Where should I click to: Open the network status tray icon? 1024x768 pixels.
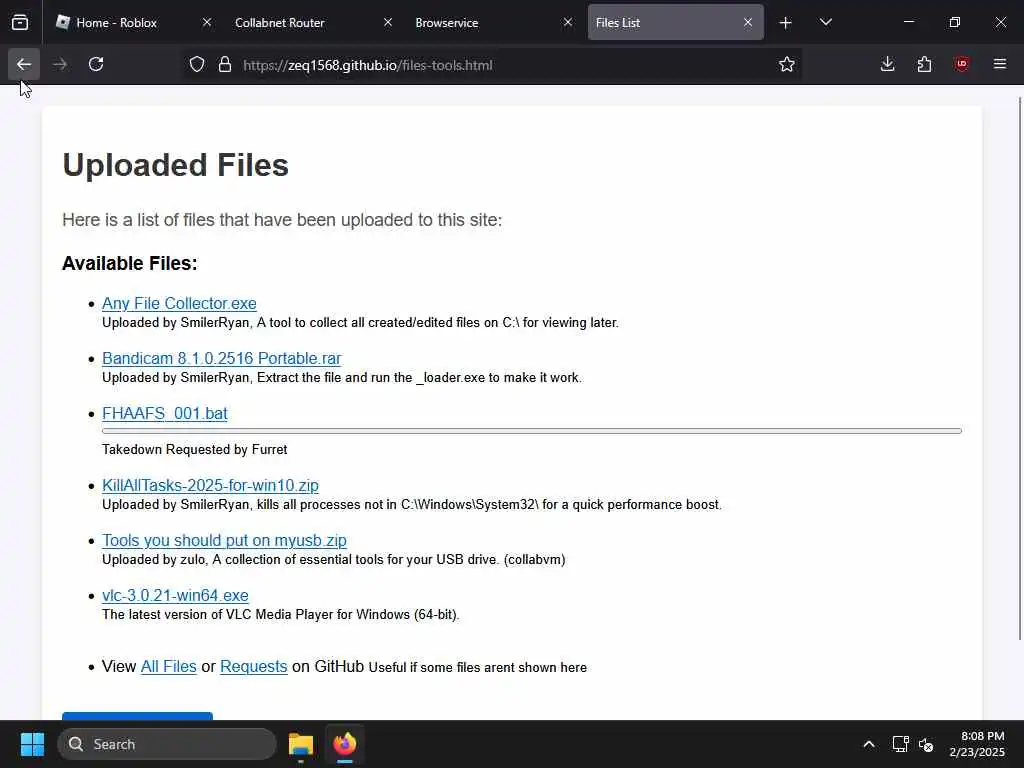(x=901, y=744)
